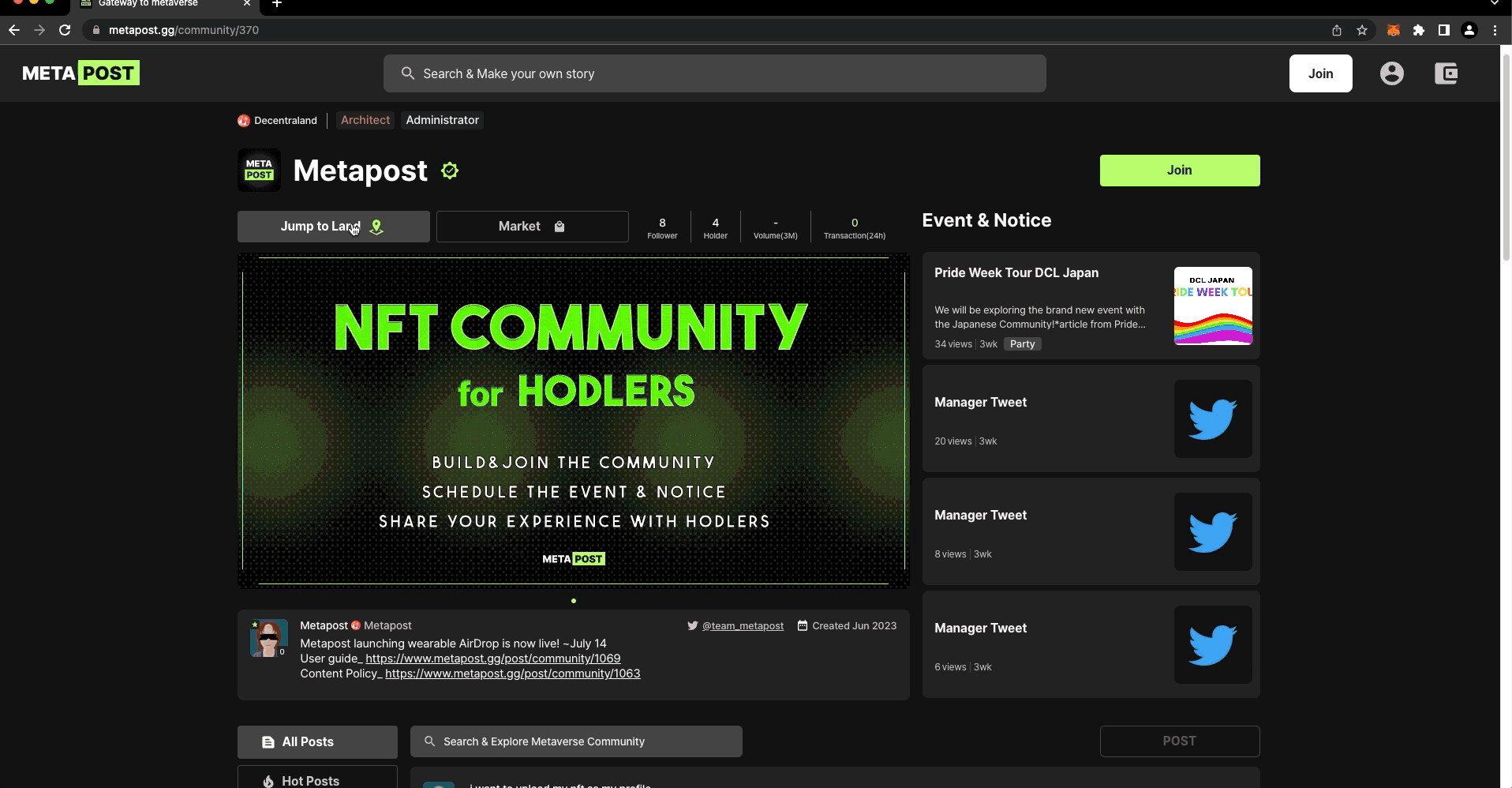Click the browser Forward arrow
The height and width of the screenshot is (788, 1512).
[39, 30]
